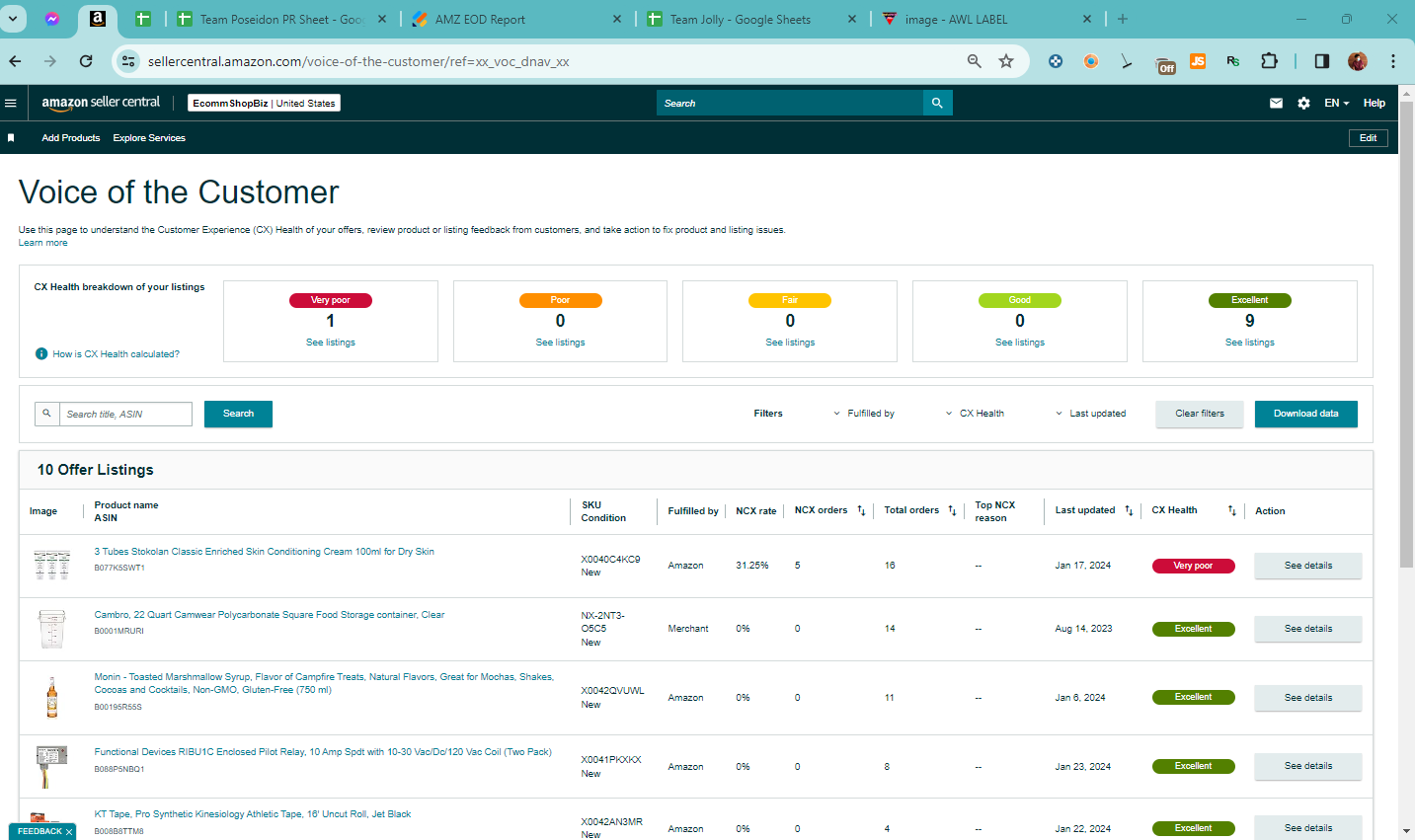This screenshot has height=840, width=1415.
Task: Click the Edit button in the nav bar
Action: tap(1369, 138)
